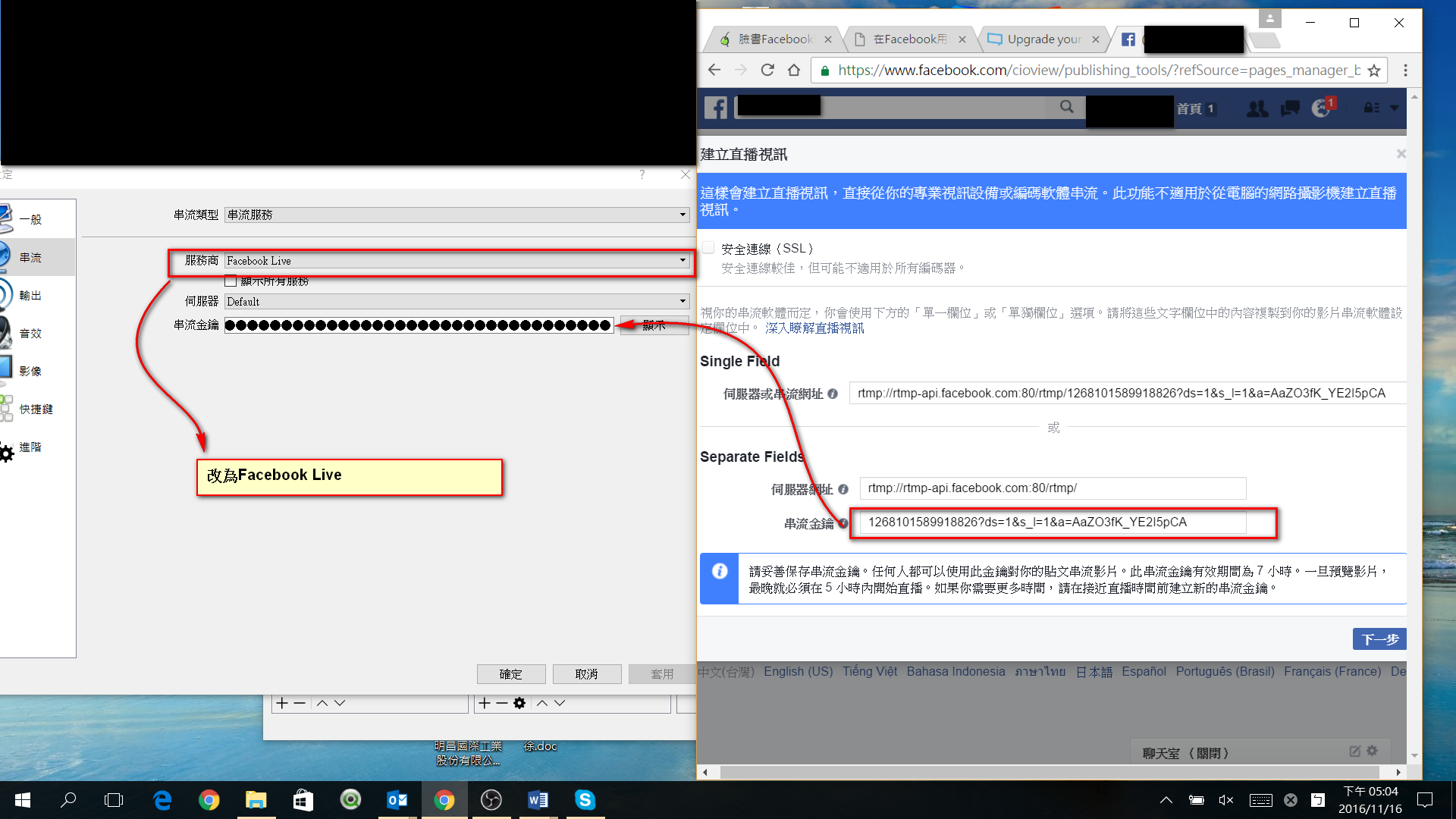Open Outlook from the taskbar
This screenshot has width=1456, height=819.
(397, 800)
